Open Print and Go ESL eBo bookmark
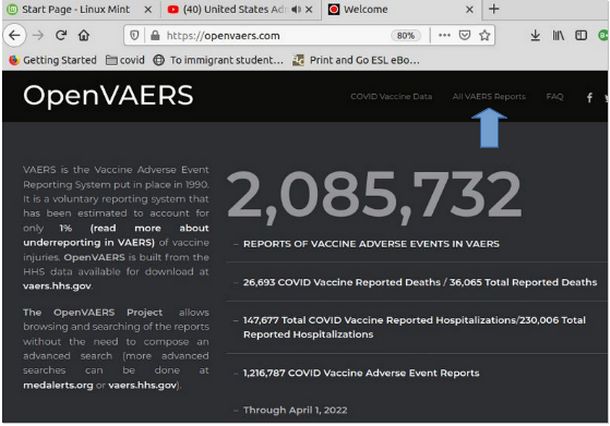 (356, 60)
